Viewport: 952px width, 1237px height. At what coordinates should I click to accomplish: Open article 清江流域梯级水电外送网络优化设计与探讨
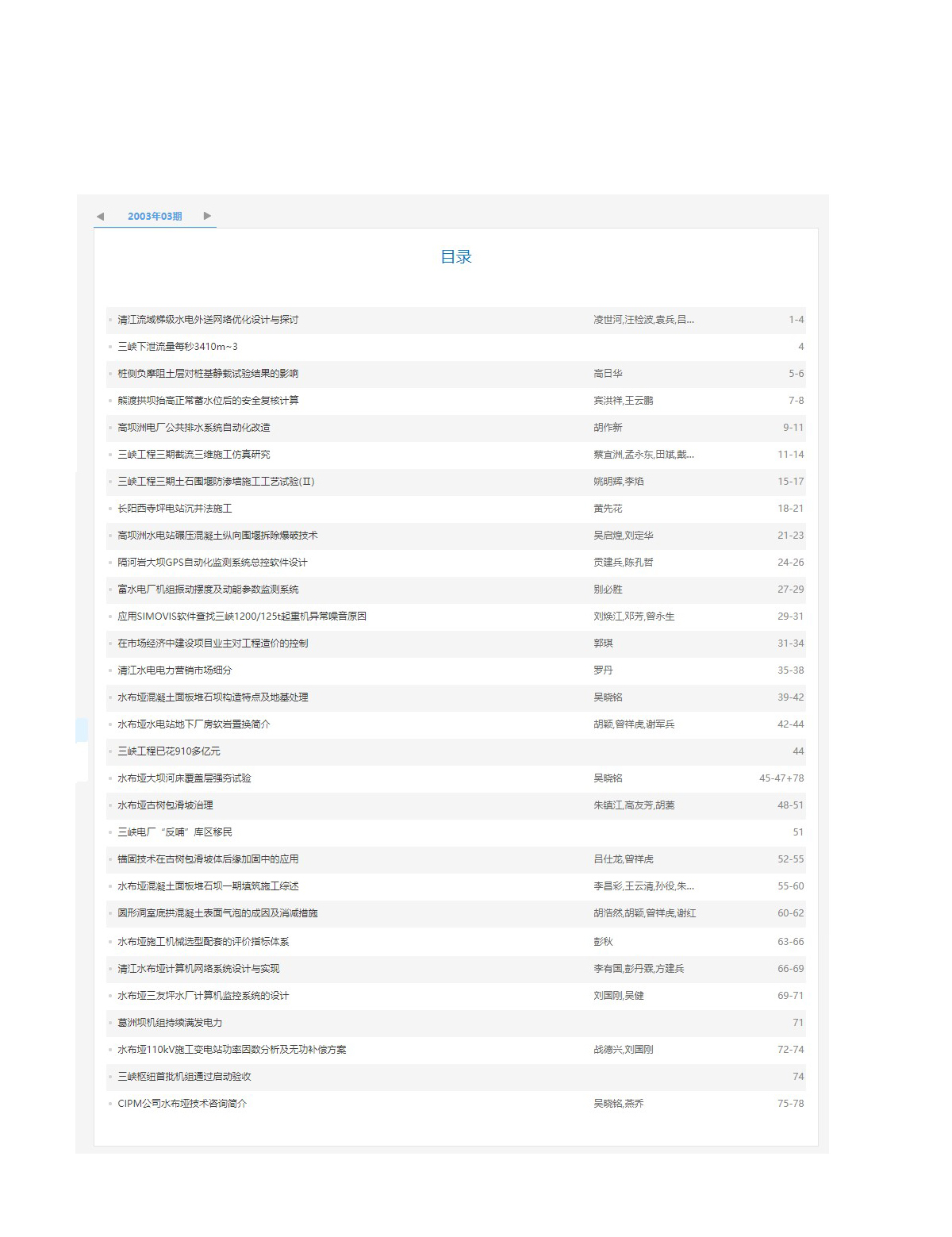click(208, 320)
